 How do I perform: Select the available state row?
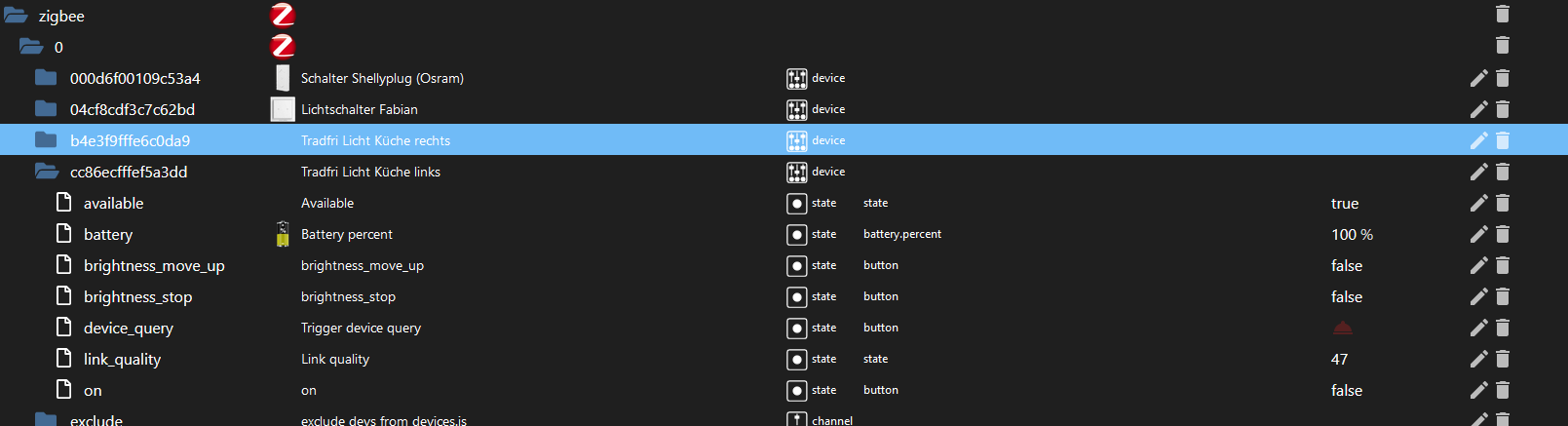click(x=114, y=203)
